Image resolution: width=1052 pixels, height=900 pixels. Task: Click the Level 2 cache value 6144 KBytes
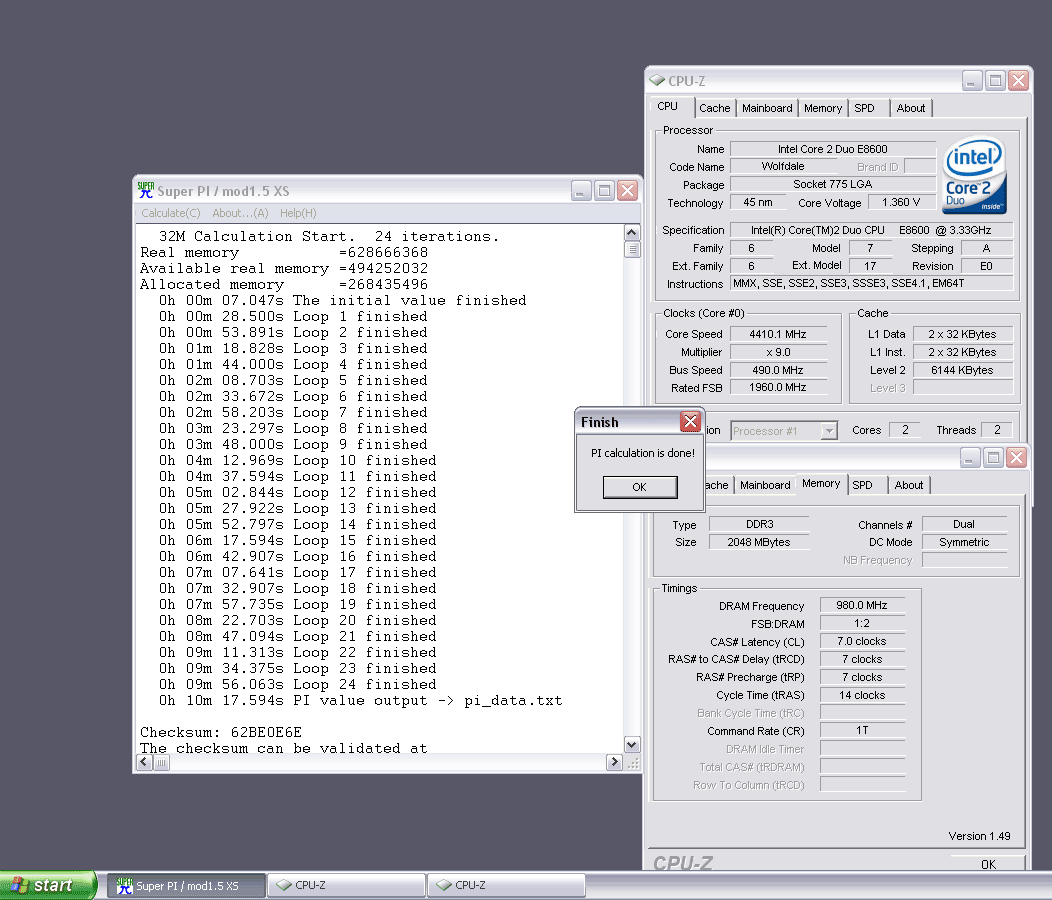pyautogui.click(x=962, y=370)
